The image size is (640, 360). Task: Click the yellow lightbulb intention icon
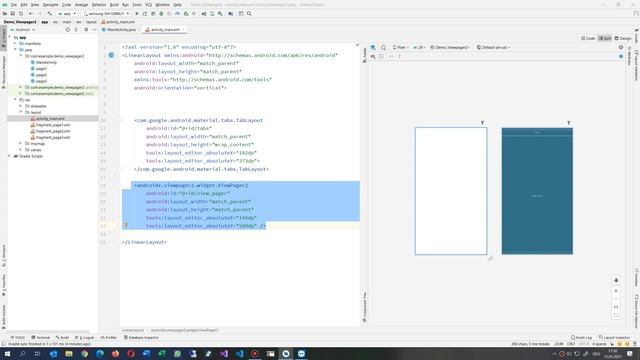point(126,225)
